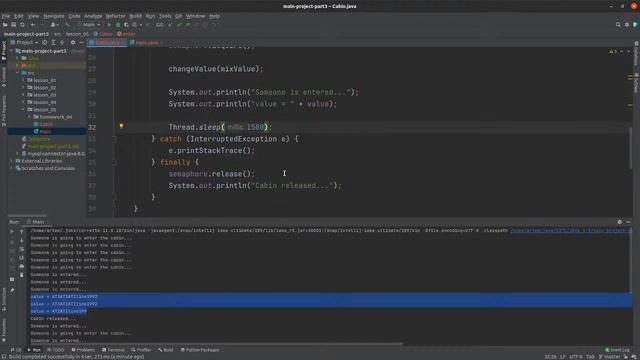Viewport: 640px width, 360px height.
Task: Toggle the Database stripe on right edge
Action: tap(636, 53)
